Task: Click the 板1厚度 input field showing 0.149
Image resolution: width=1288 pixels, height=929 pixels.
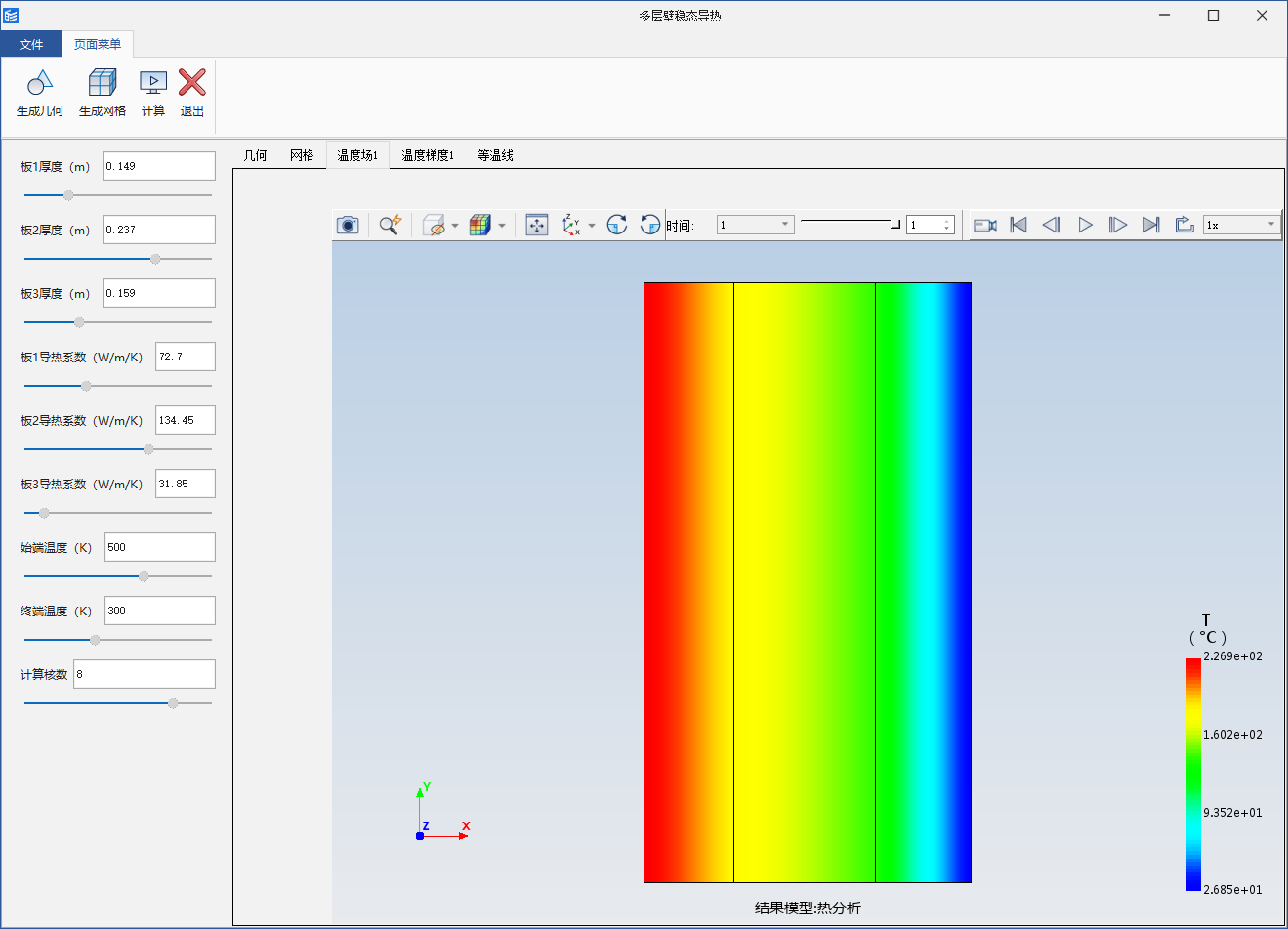Action: [x=159, y=166]
